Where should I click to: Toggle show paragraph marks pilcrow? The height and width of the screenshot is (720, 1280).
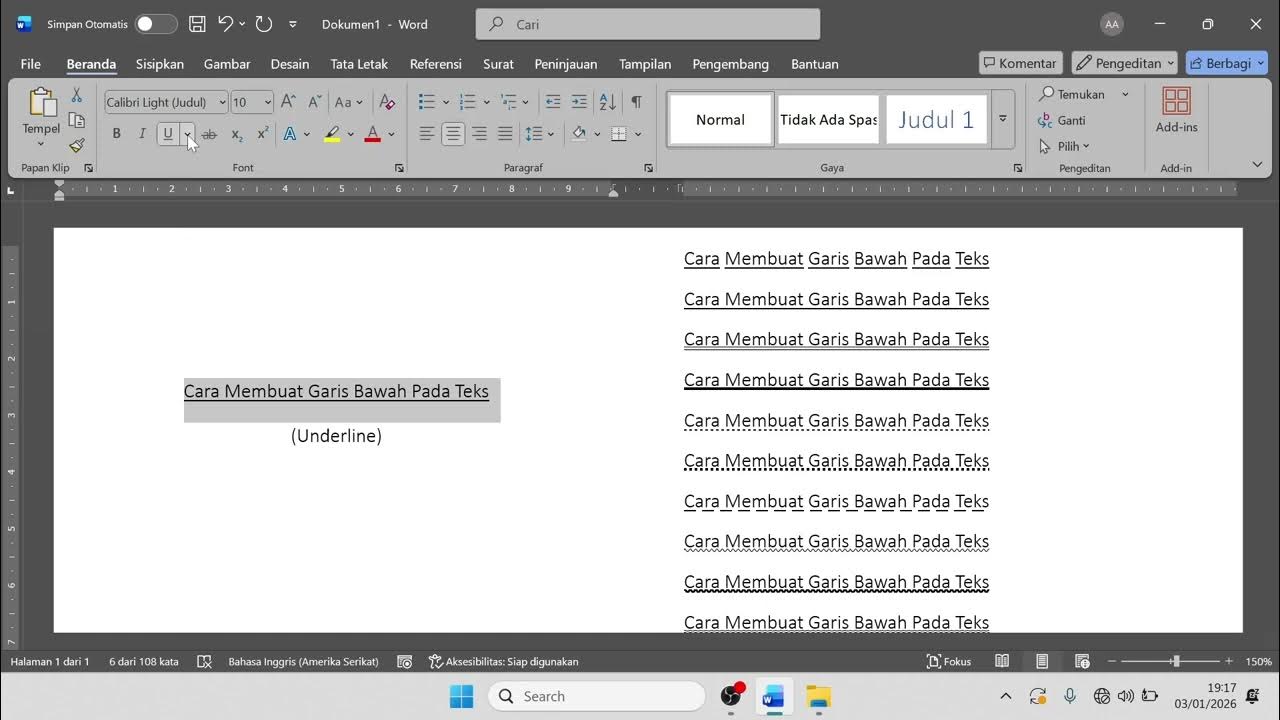[x=636, y=102]
